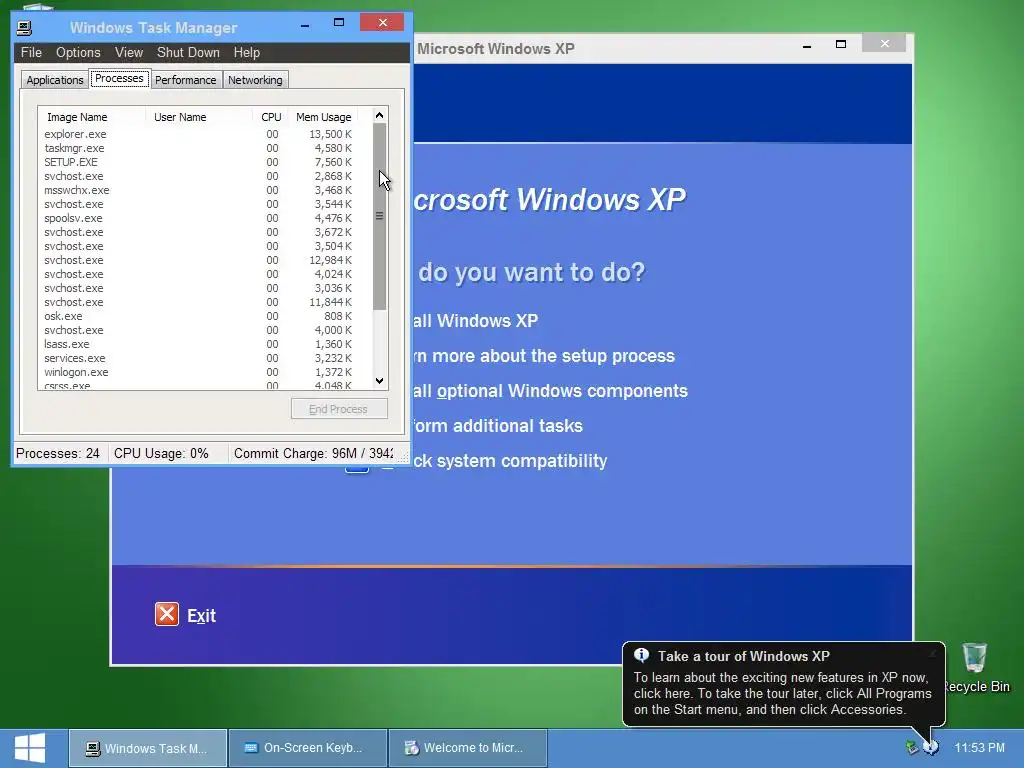Switch to the Performance tab
This screenshot has height=768, width=1024.
pyautogui.click(x=185, y=80)
